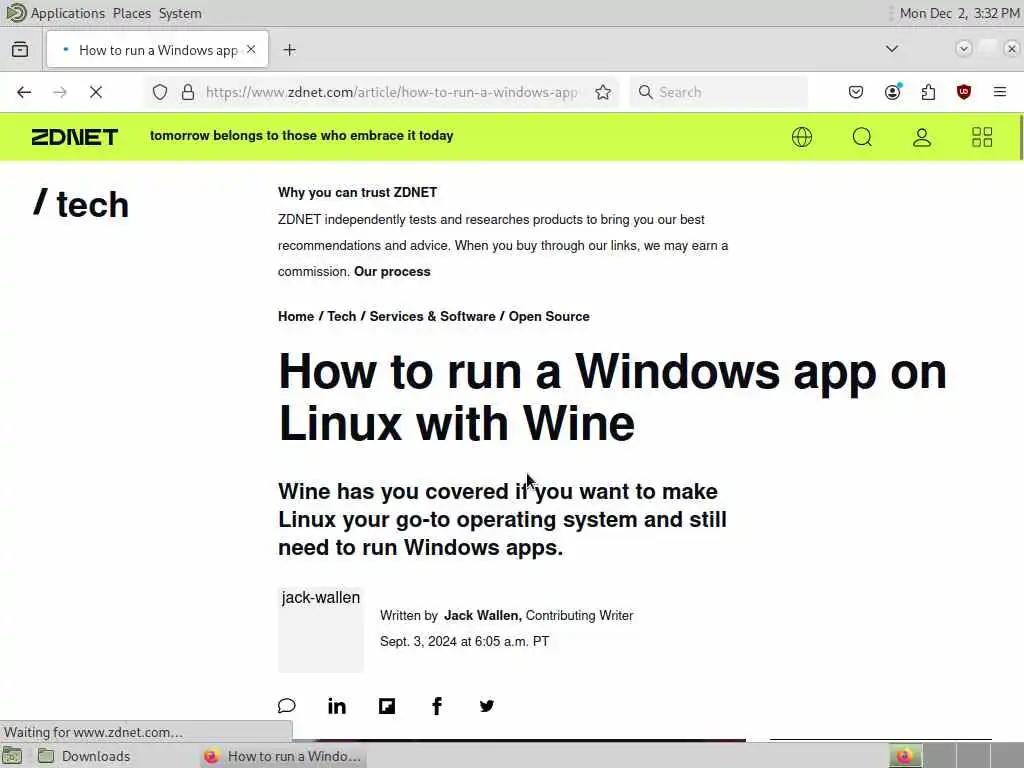Viewport: 1024px width, 768px height.
Task: Open the 'Our process' link
Action: pyautogui.click(x=392, y=272)
